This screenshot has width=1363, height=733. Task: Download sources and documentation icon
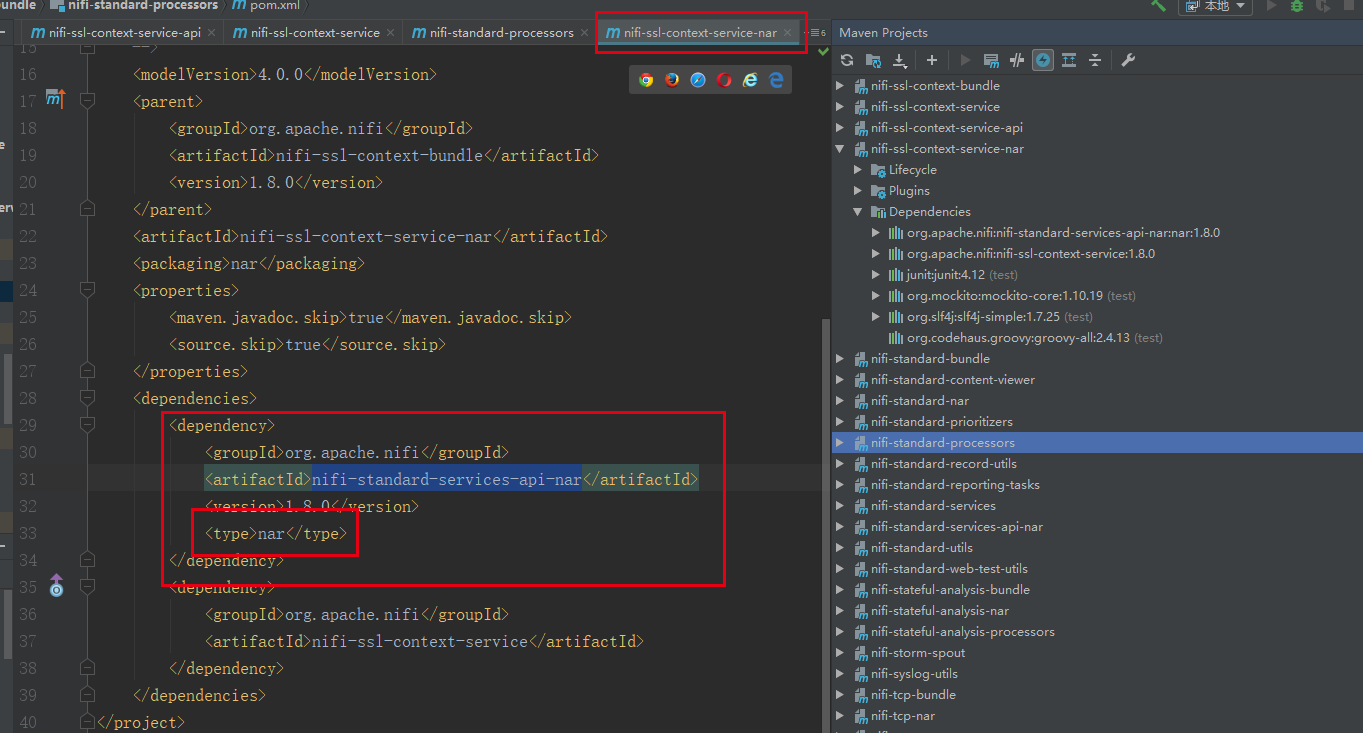899,60
